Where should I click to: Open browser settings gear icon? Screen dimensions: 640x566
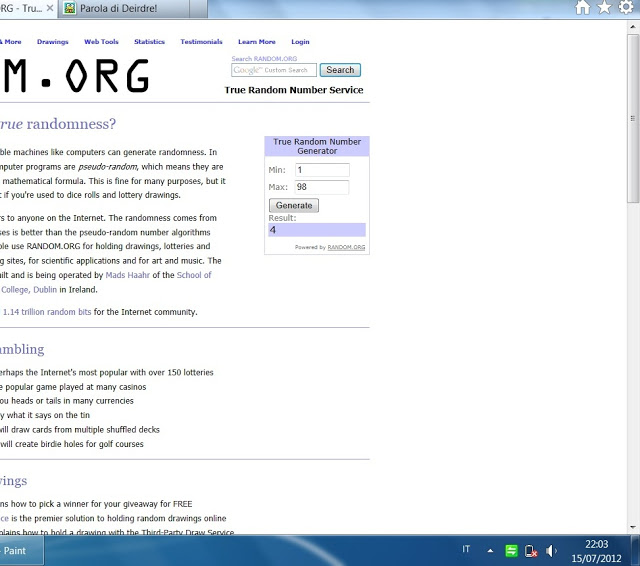626,8
